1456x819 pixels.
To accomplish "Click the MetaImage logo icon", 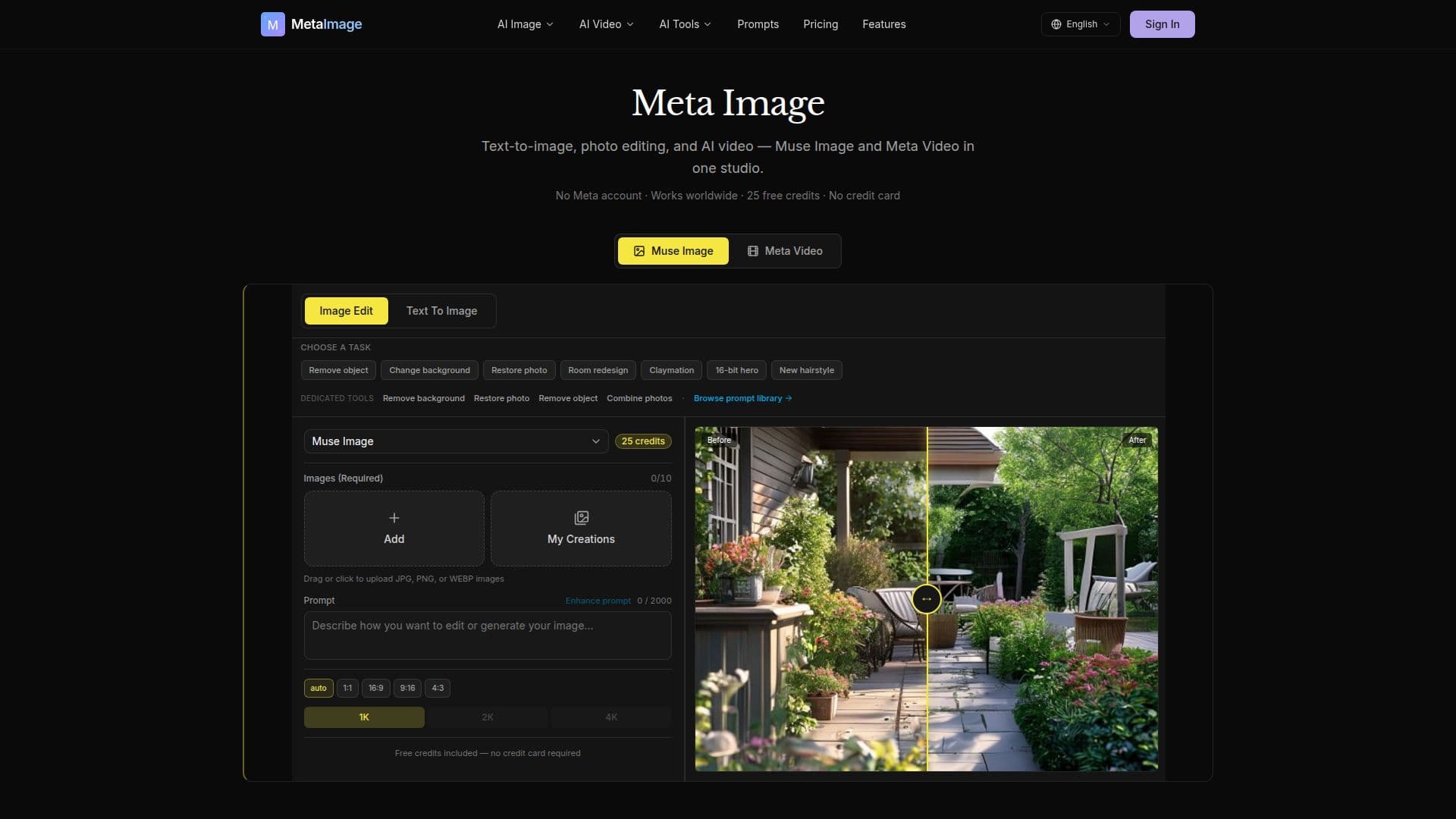I will click(273, 24).
